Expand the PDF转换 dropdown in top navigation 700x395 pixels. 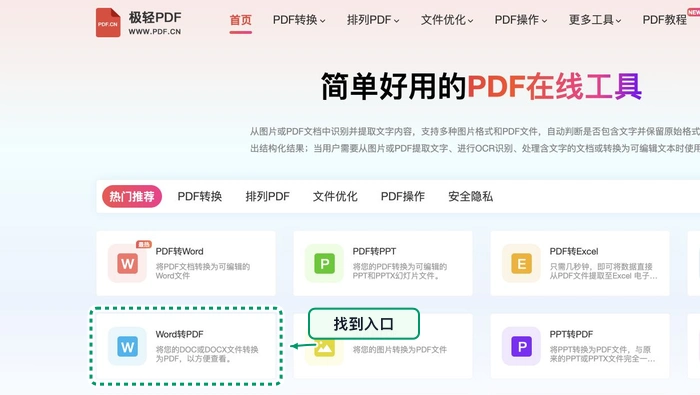[x=299, y=20]
